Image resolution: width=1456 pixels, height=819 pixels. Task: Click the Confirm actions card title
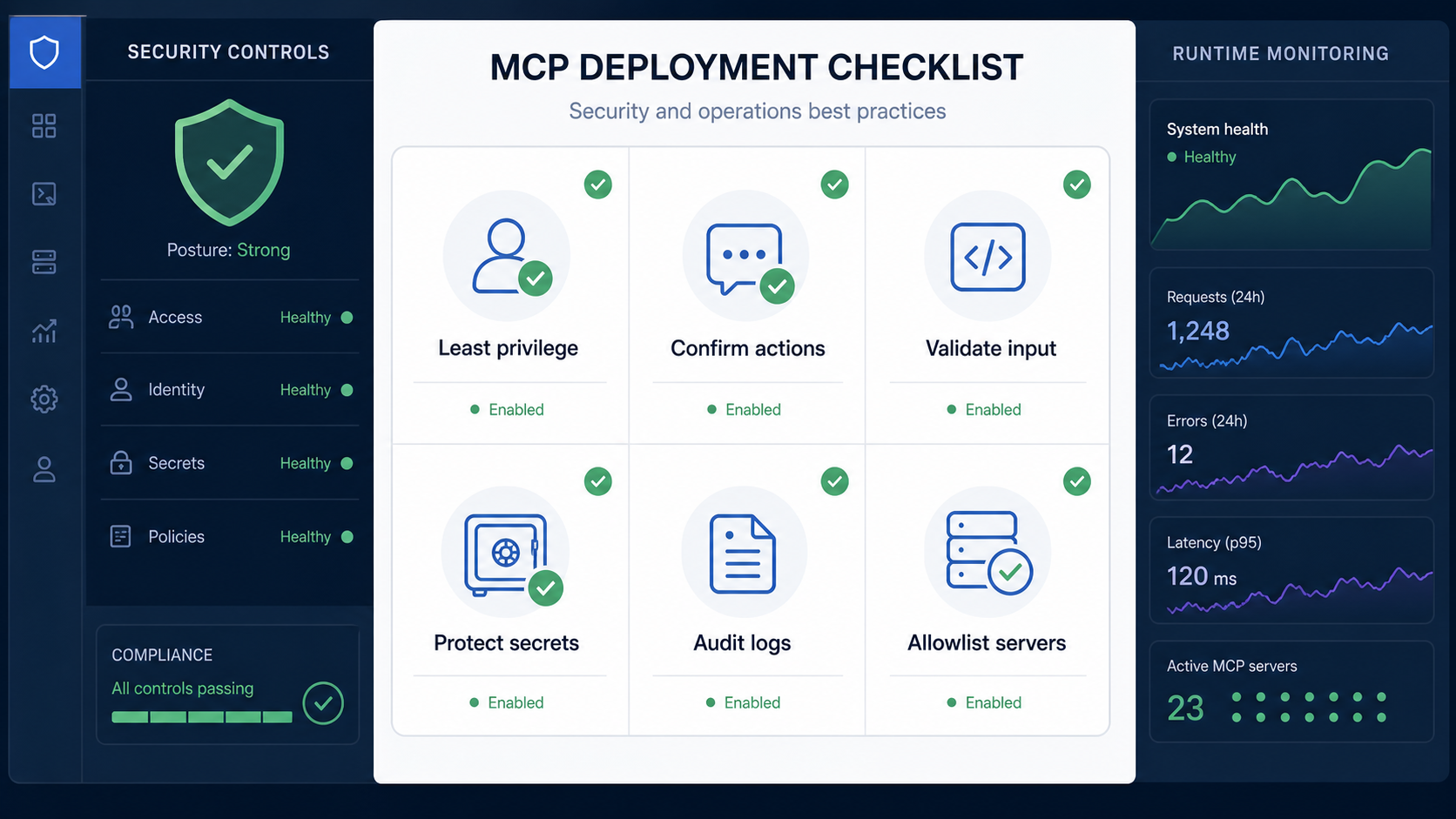[x=748, y=348]
